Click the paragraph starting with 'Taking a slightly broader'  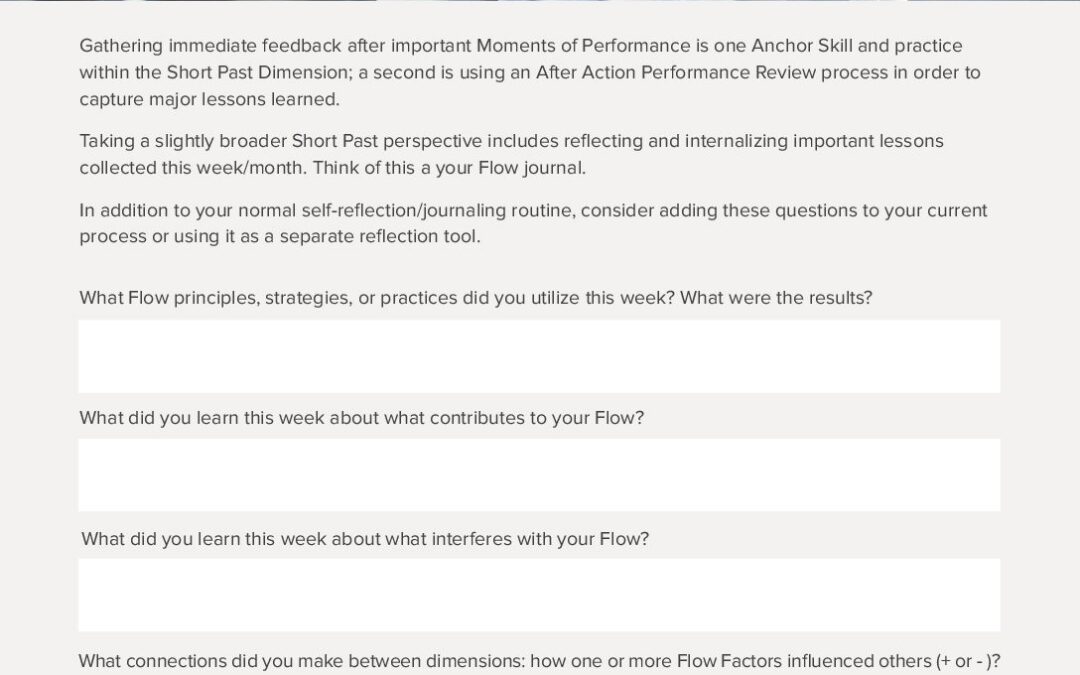tap(511, 154)
